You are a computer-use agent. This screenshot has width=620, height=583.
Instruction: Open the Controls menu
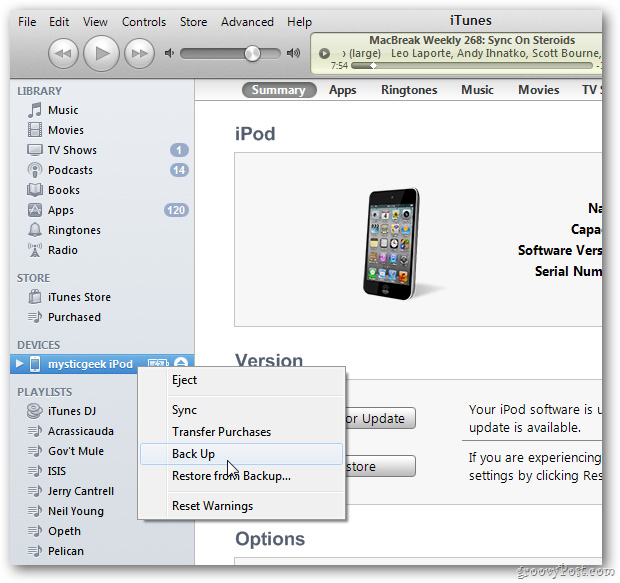coord(144,22)
